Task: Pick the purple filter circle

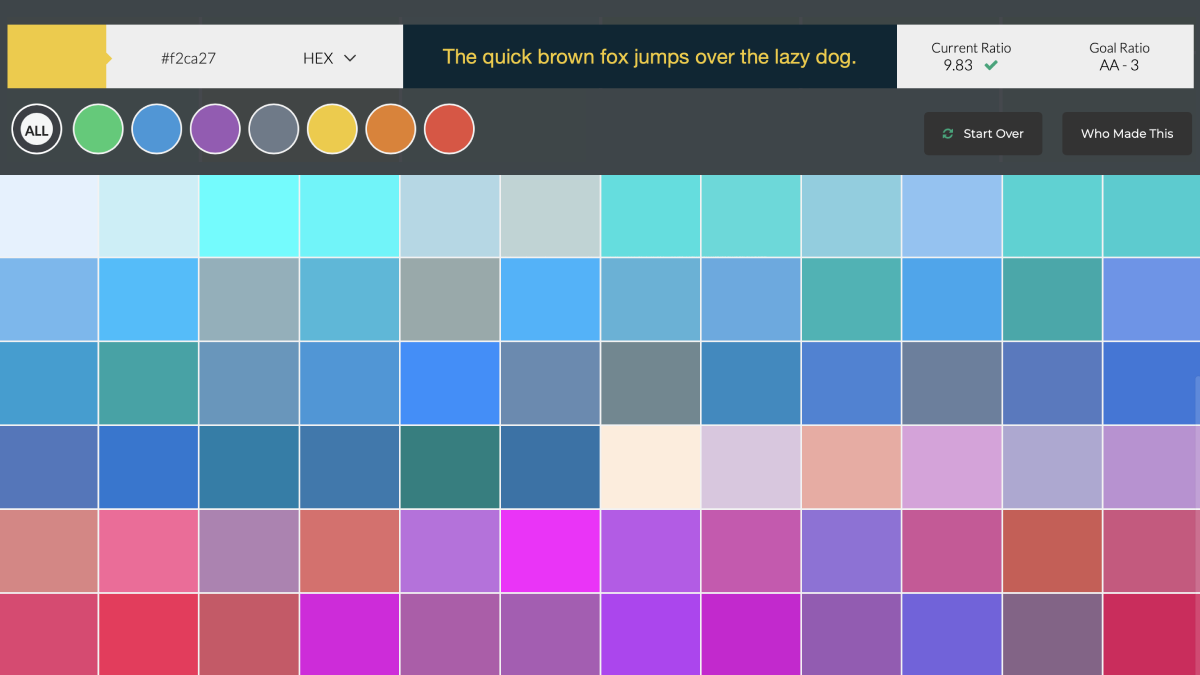Action: click(x=215, y=129)
